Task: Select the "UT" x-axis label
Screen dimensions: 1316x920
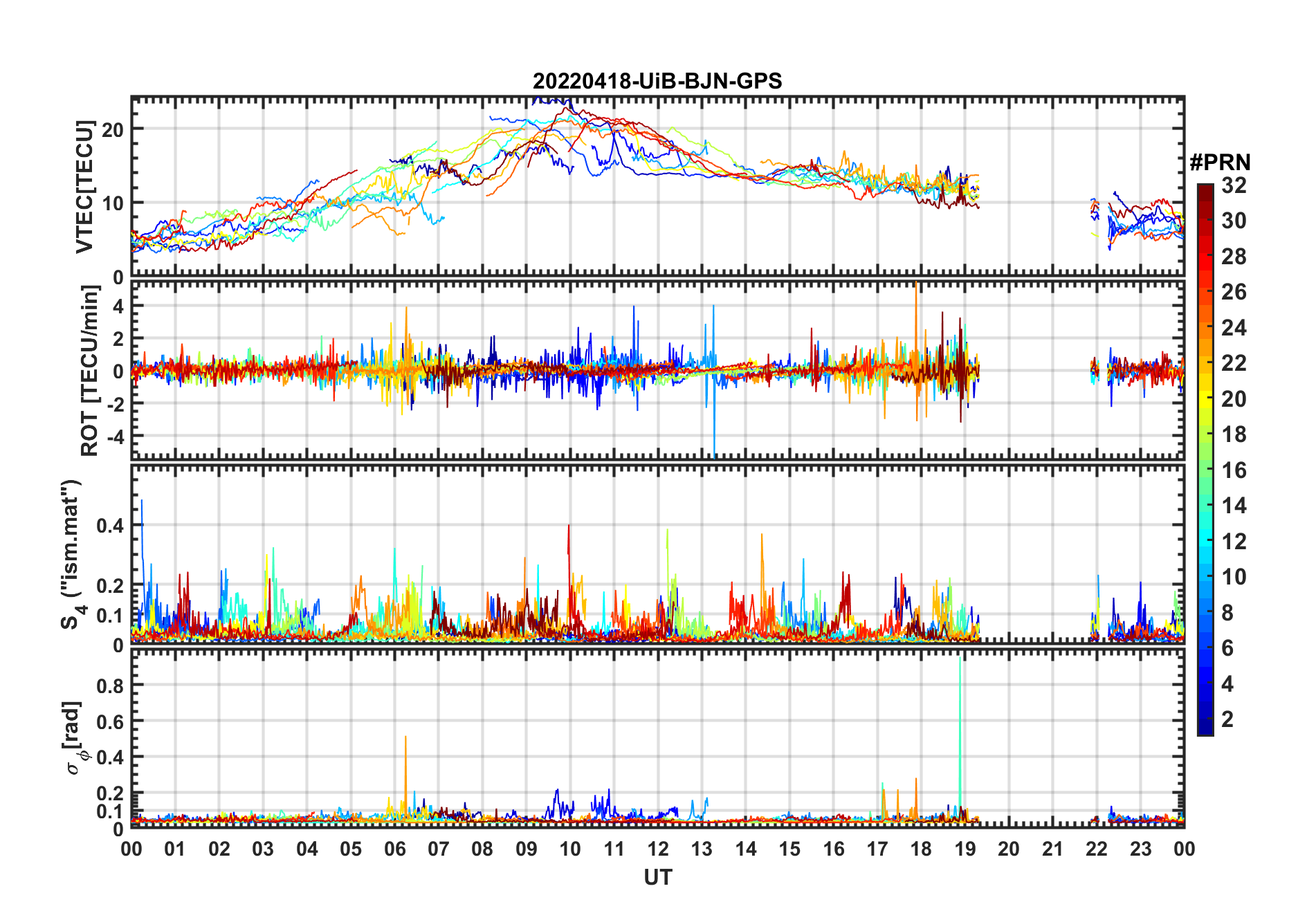Action: coord(658,877)
